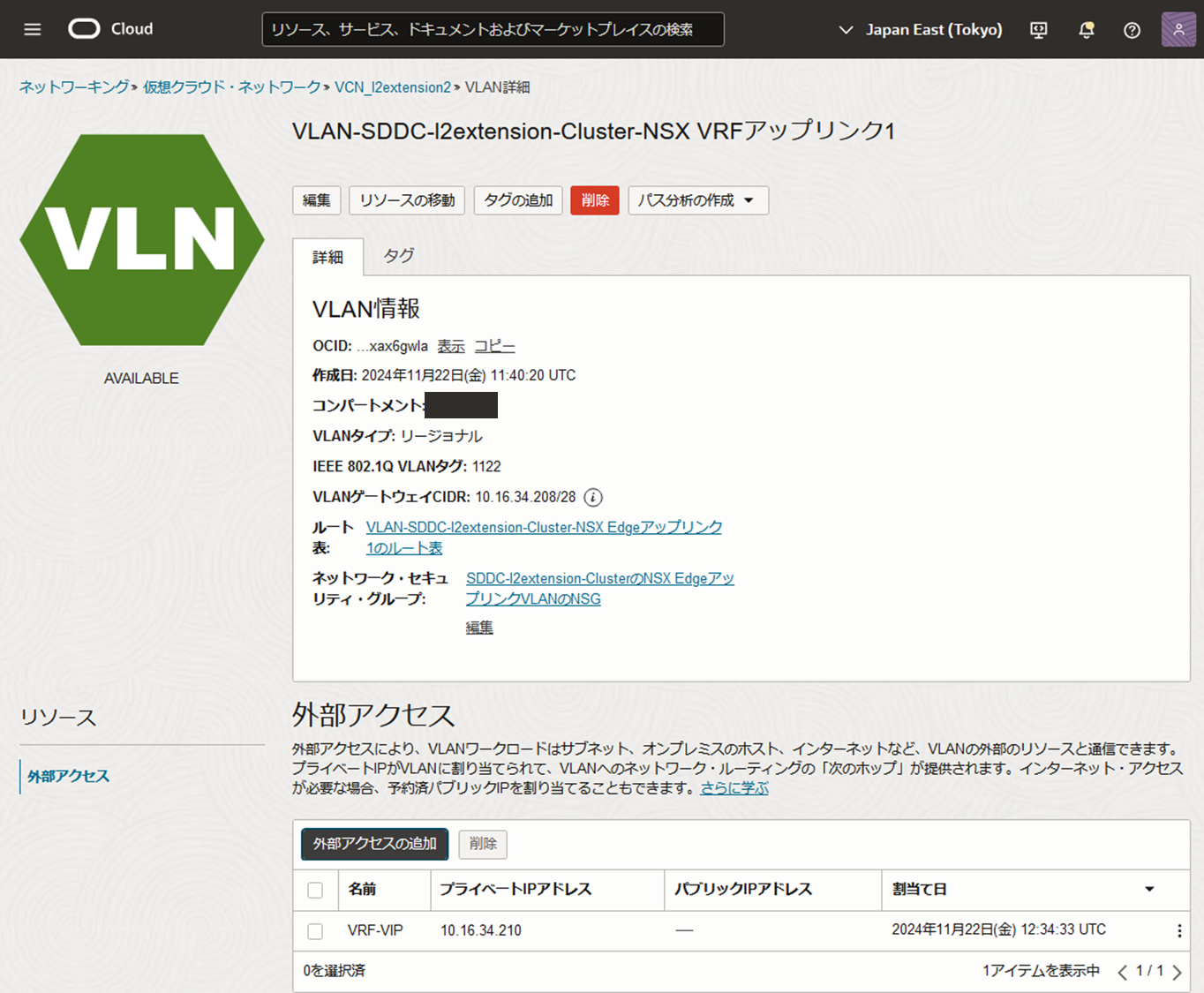1204x993 pixels.
Task: Open actions menu for VRF-VIP row
Action: (1179, 930)
